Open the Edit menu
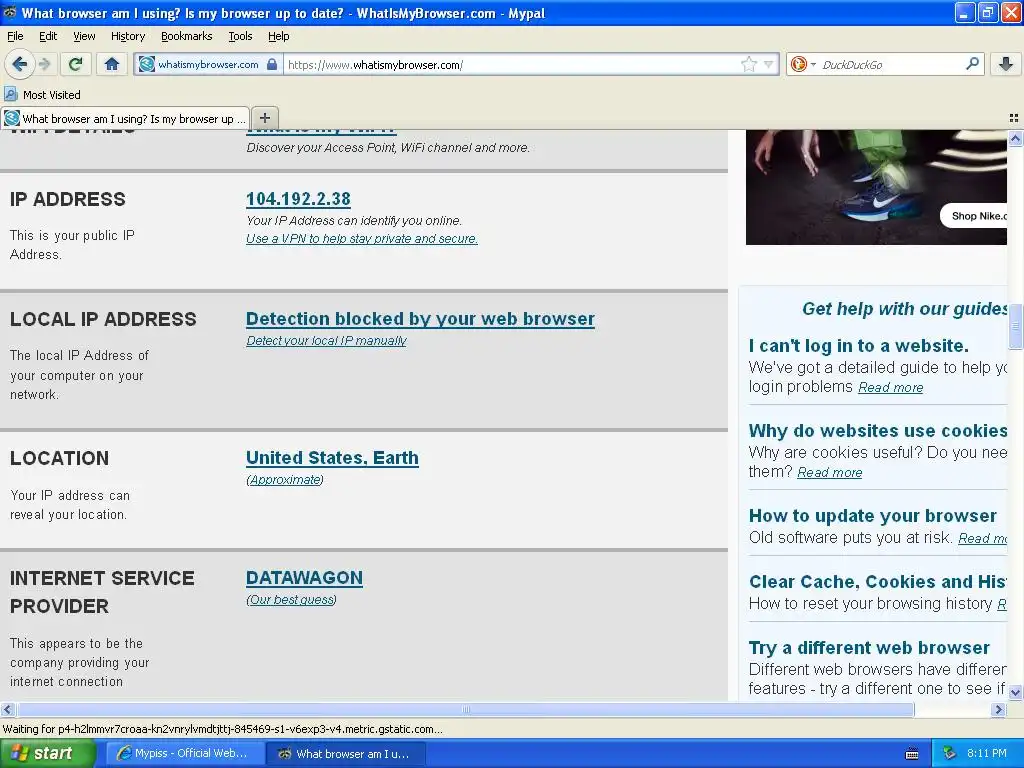Image resolution: width=1024 pixels, height=768 pixels. click(48, 37)
